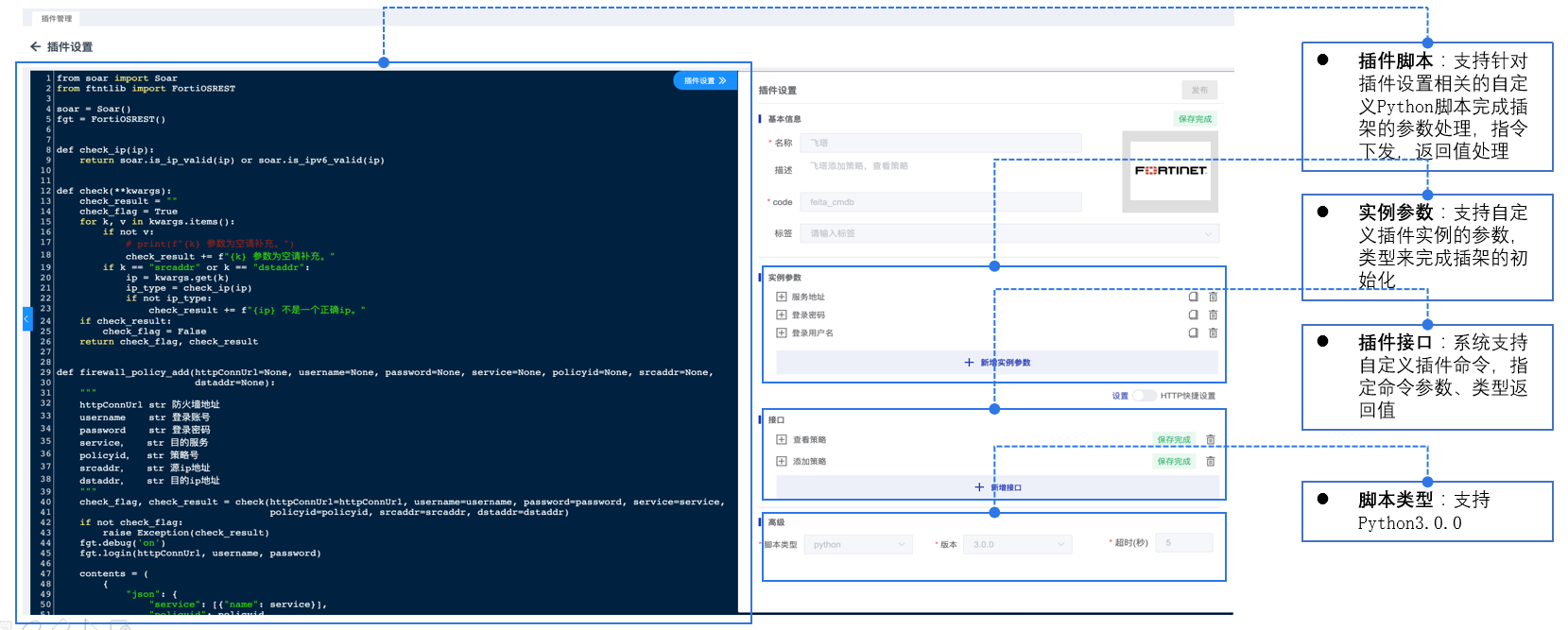
Task: Click 新增接口 to add an interface
Action: [x=997, y=487]
